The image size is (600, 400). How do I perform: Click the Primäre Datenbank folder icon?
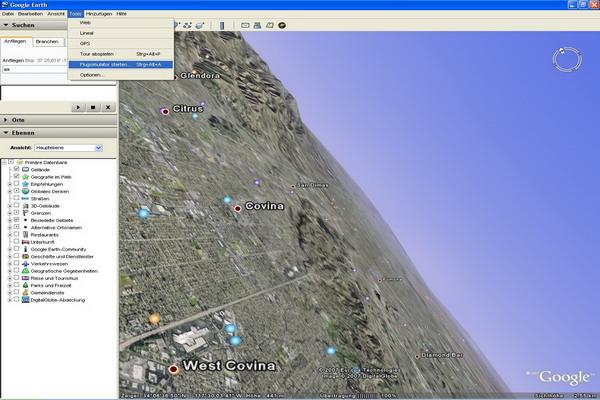coord(20,162)
